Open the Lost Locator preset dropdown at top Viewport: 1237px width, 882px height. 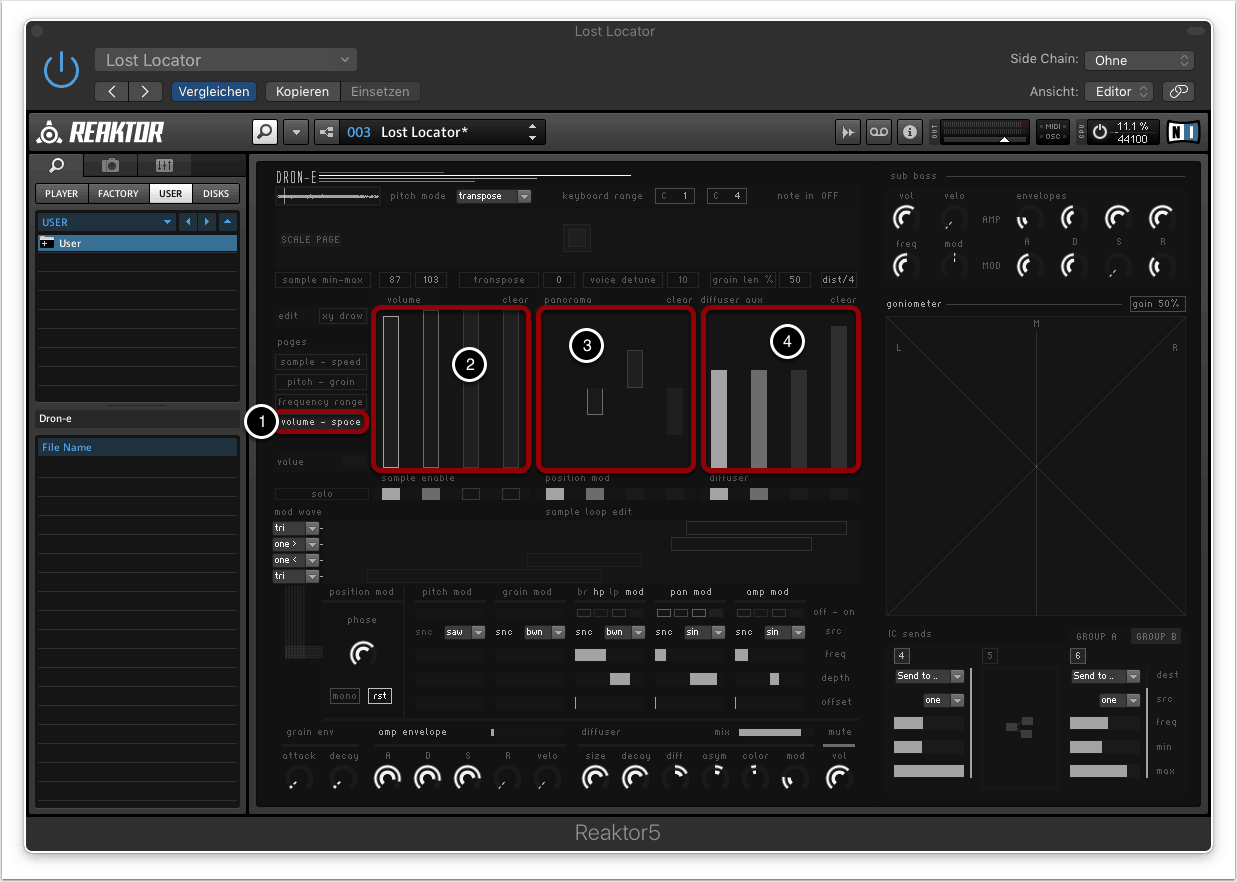pos(226,60)
